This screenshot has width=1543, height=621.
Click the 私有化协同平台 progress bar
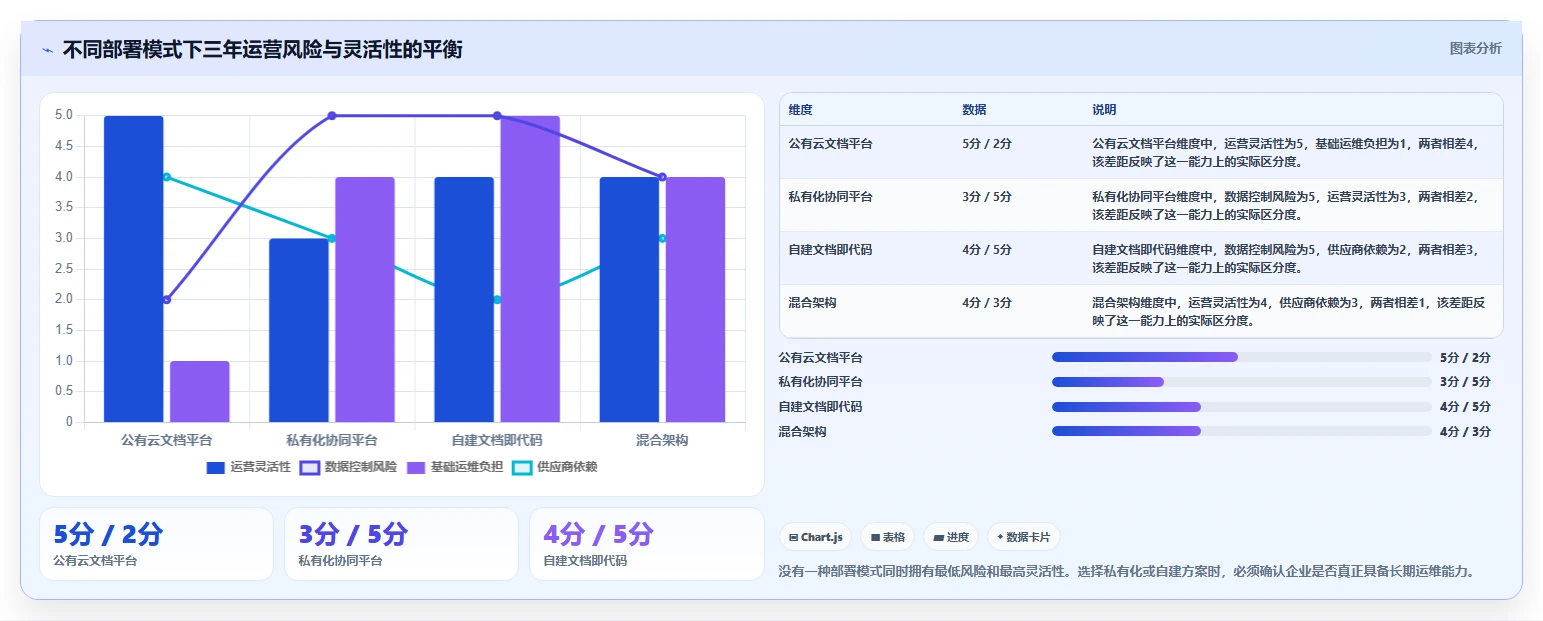pyautogui.click(x=1241, y=382)
